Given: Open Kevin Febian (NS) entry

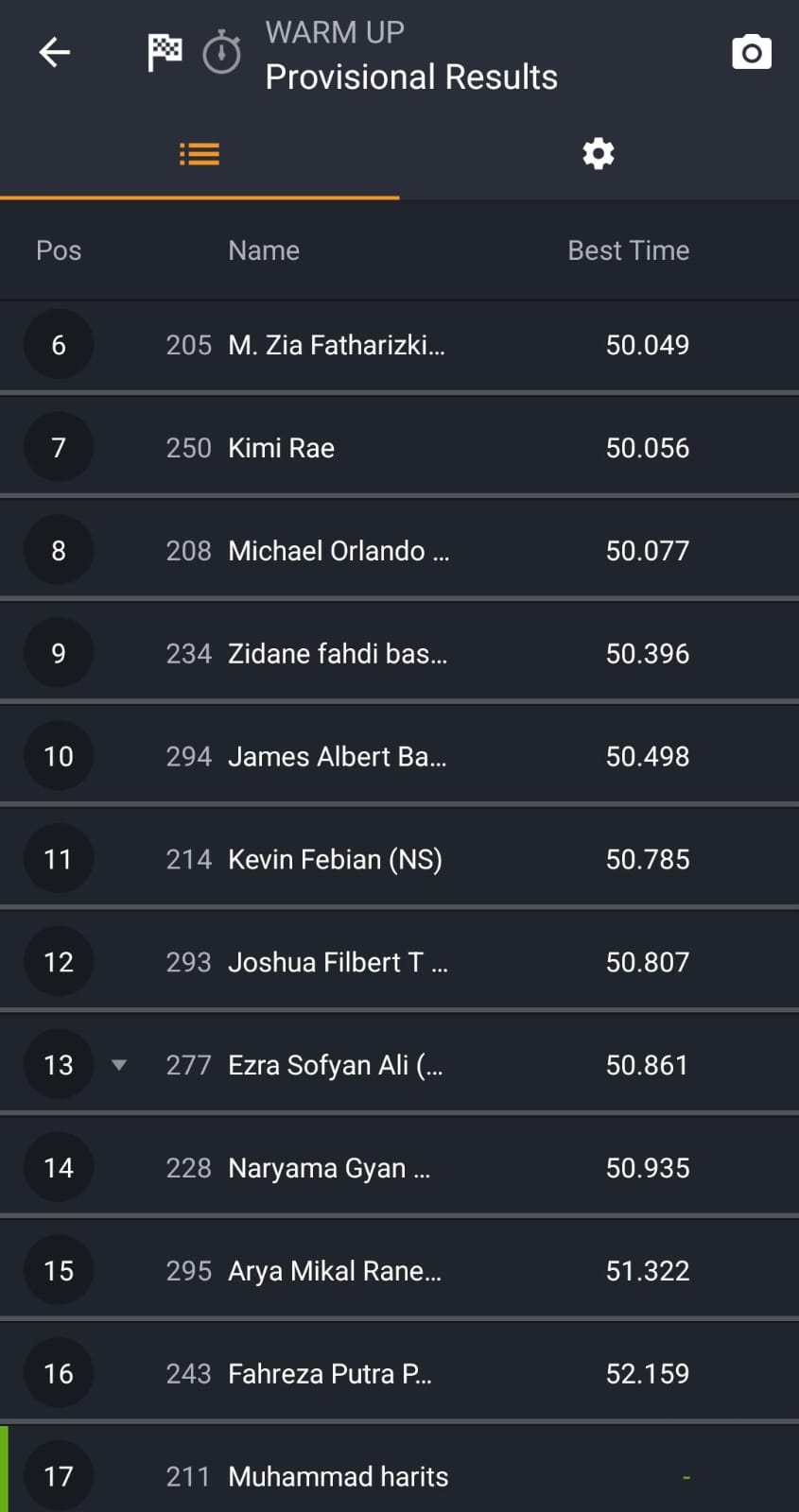Looking at the screenshot, I should point(335,859).
